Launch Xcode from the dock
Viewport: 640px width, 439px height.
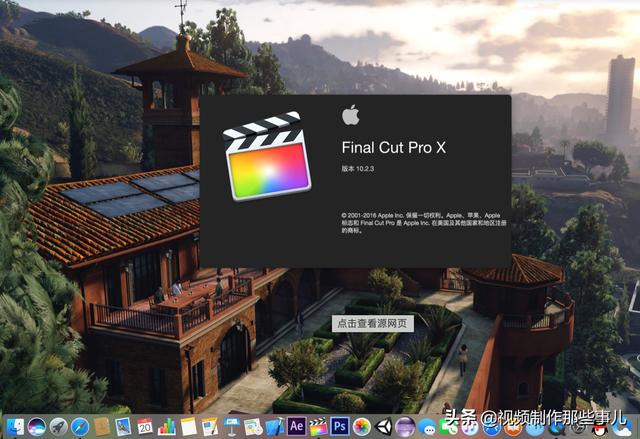[x=275, y=427]
